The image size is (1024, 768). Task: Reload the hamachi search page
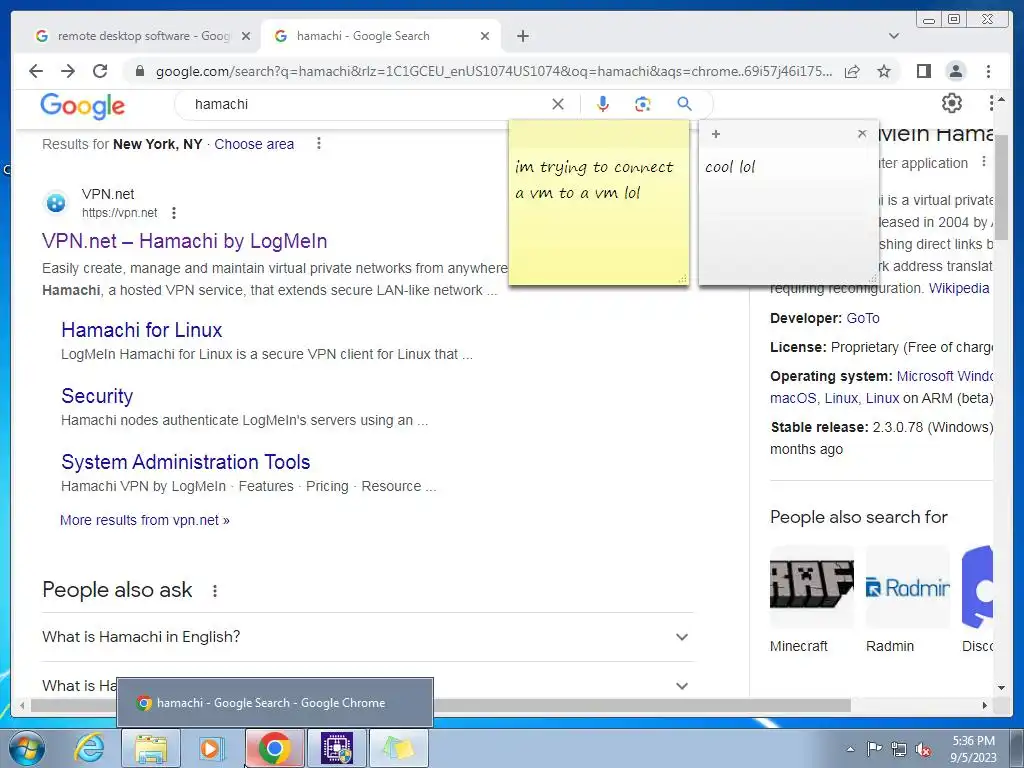100,71
